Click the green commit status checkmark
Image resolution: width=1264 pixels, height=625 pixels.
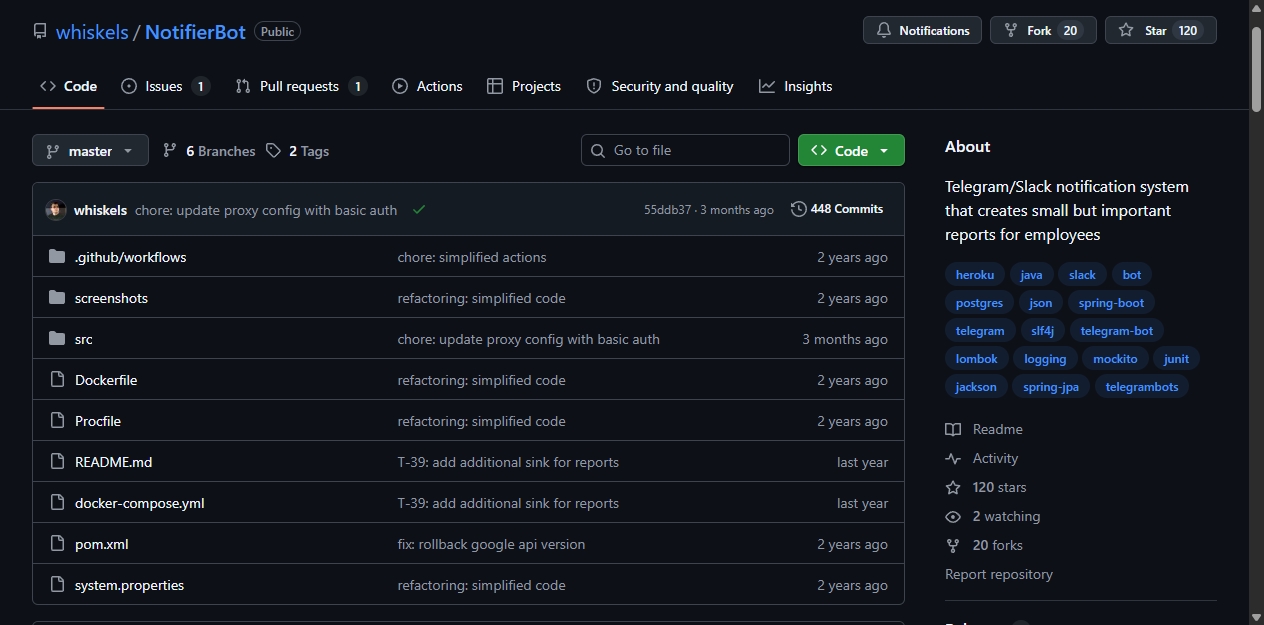[419, 210]
